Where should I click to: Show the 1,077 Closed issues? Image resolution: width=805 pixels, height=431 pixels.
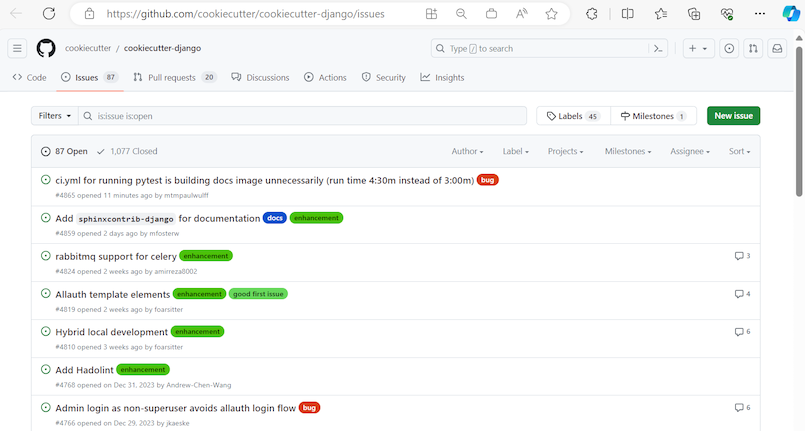(127, 151)
